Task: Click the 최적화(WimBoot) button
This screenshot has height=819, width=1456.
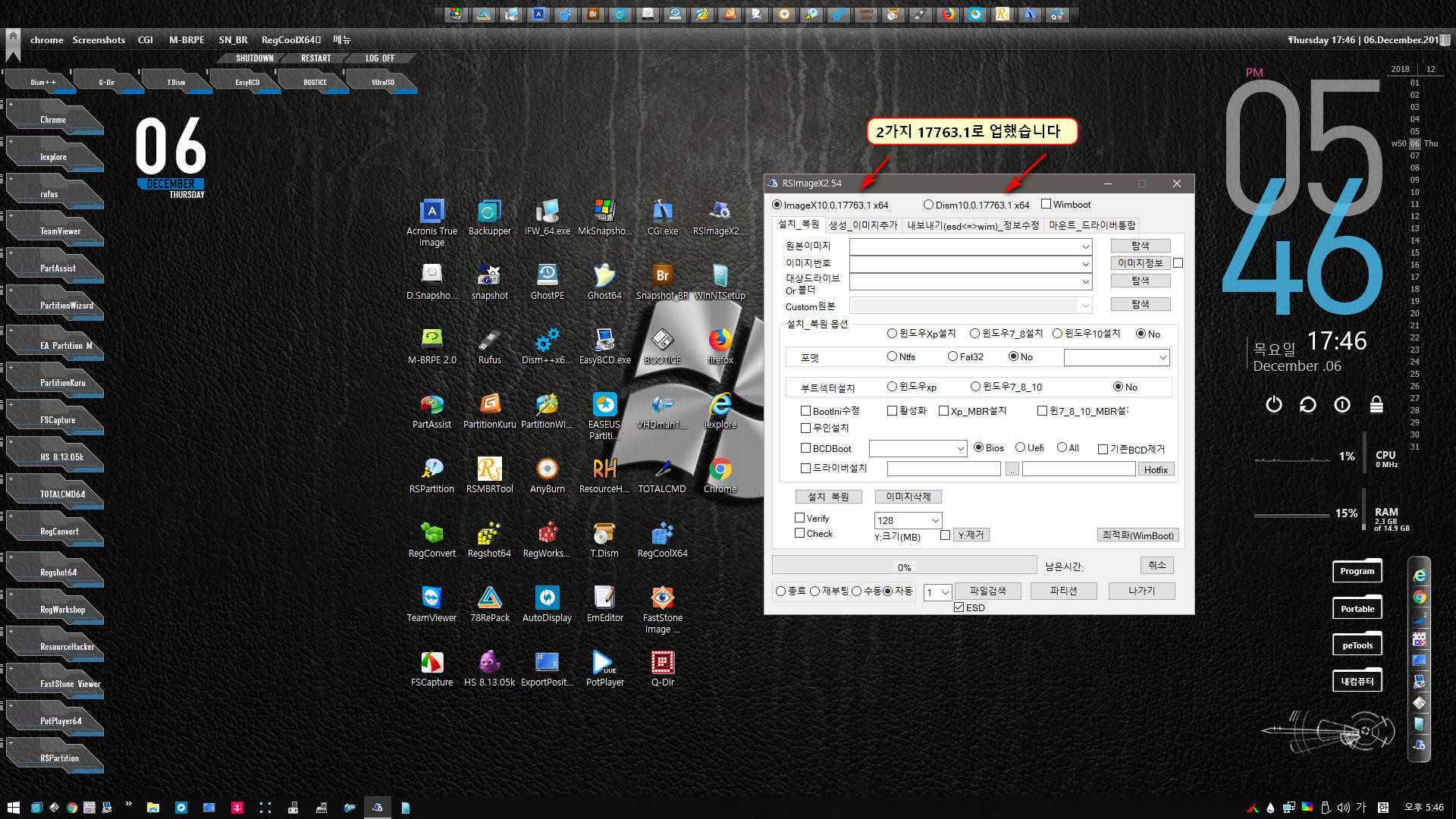Action: (1137, 535)
